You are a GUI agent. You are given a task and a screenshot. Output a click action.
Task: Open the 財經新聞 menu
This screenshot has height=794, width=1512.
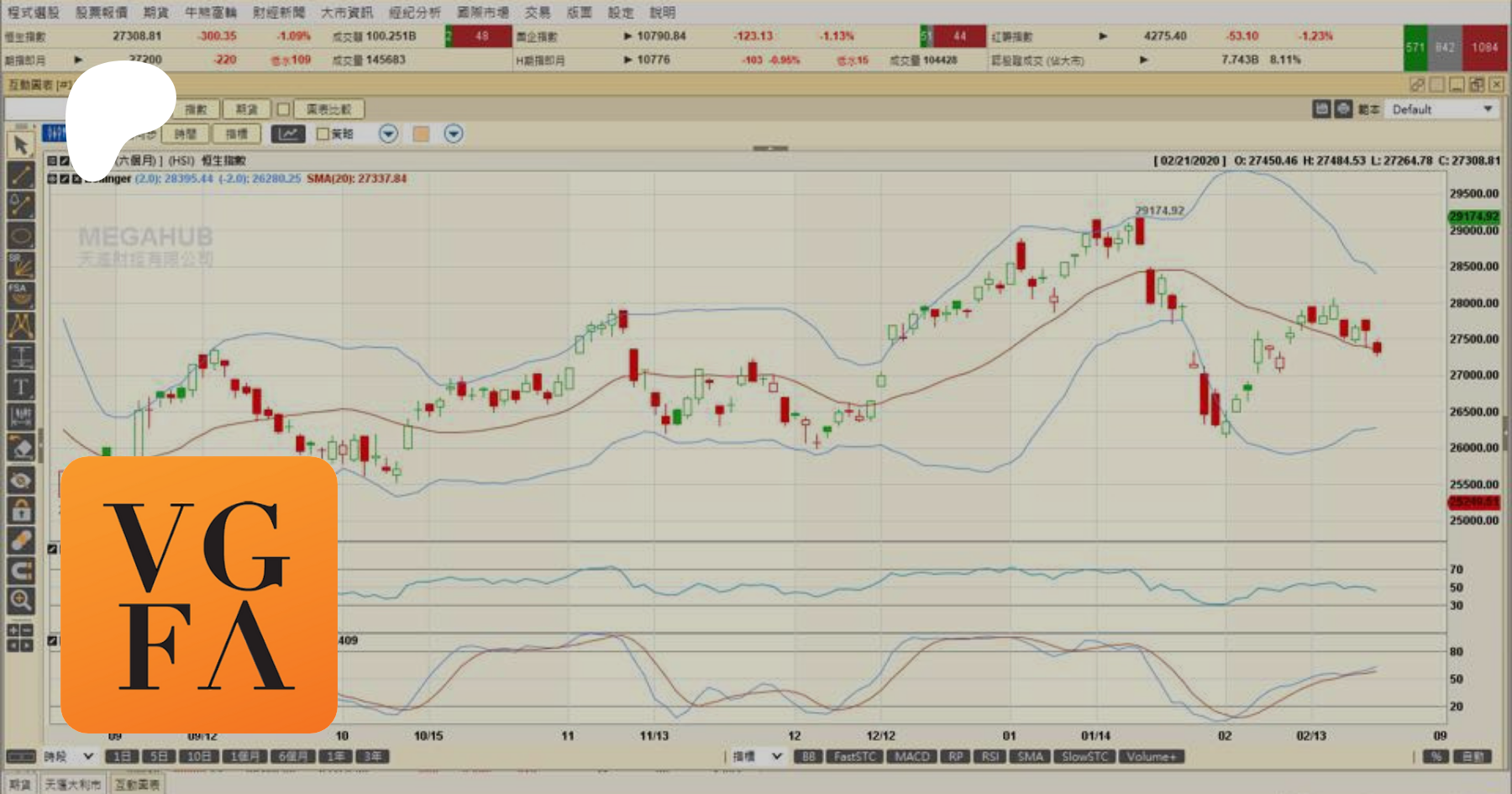coord(278,12)
